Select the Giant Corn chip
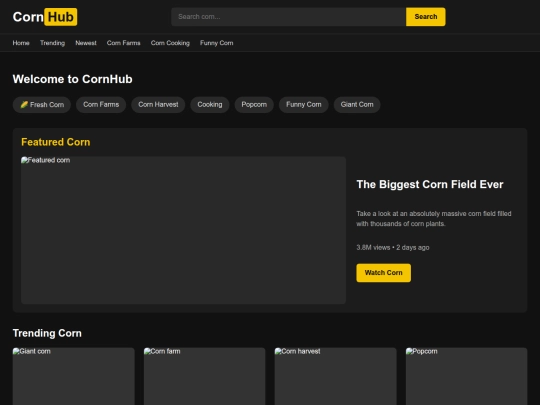540x405 pixels. pos(357,105)
